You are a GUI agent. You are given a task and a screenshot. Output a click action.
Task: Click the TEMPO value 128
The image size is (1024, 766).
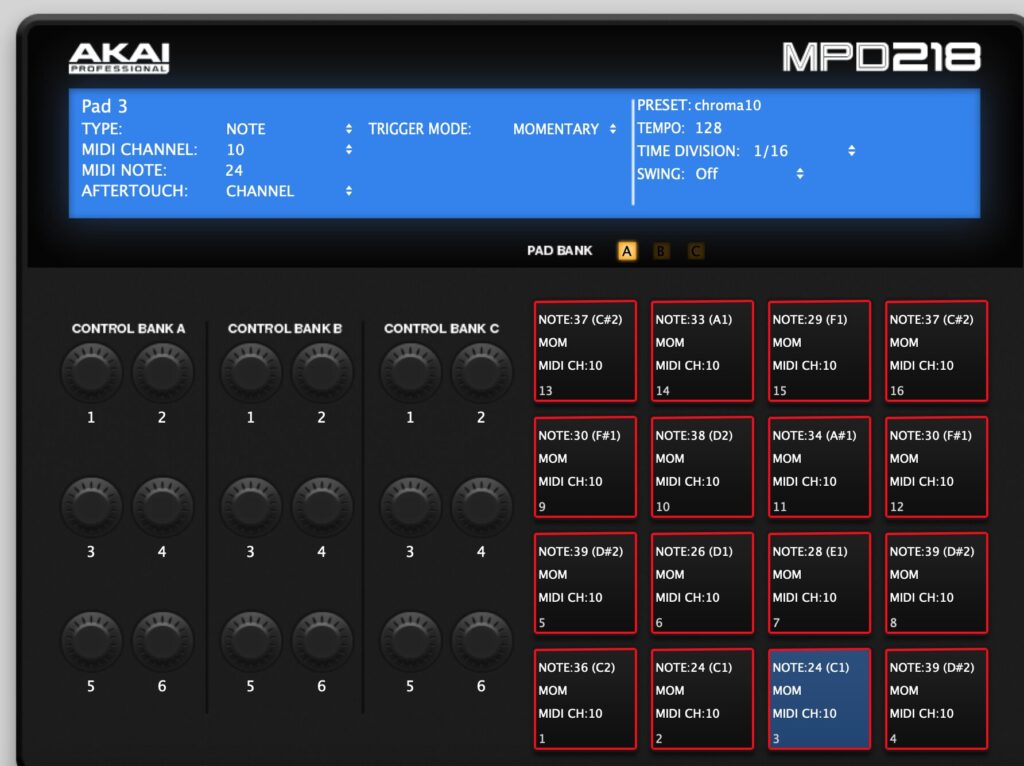coord(709,128)
